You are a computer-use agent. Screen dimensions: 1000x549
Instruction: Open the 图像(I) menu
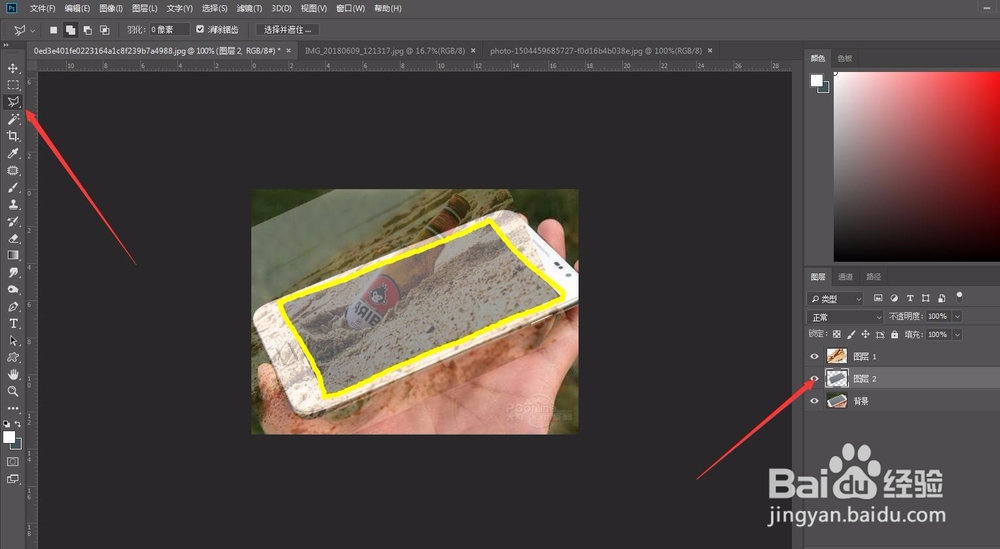[x=111, y=8]
